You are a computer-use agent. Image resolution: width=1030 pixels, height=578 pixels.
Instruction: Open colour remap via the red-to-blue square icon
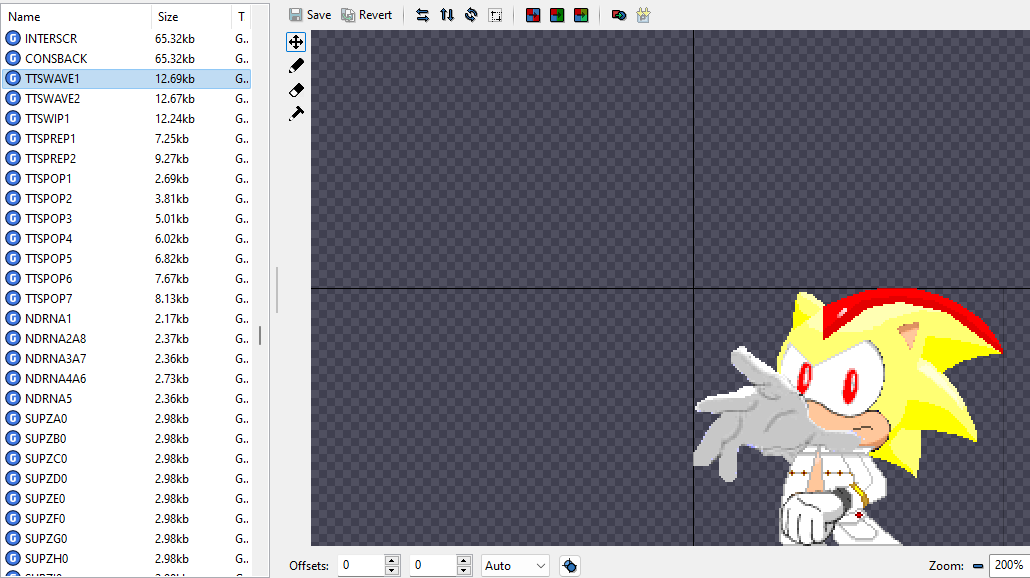pyautogui.click(x=533, y=15)
